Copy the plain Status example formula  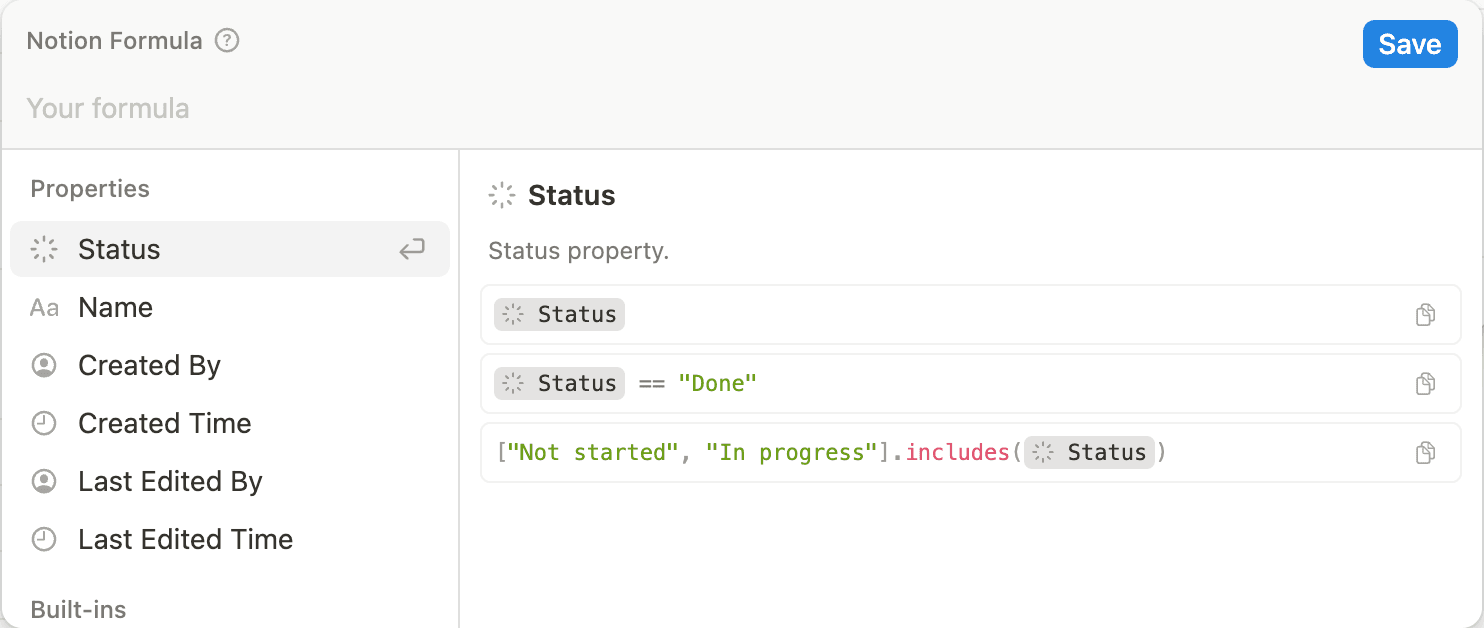click(1425, 315)
